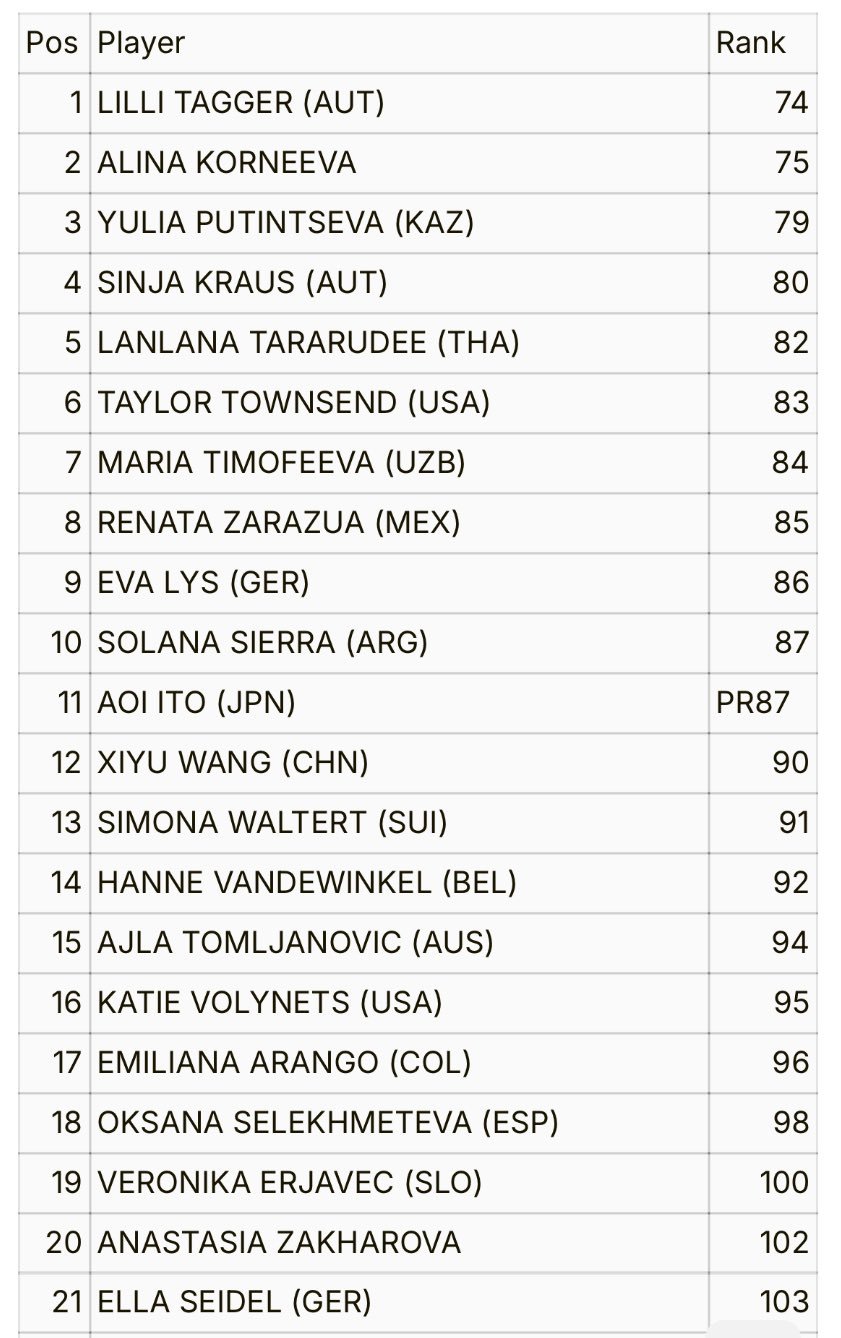This screenshot has width=841, height=1338.
Task: Click the AJLA TOMLJANOVIC (AUS) cell
Action: 399,943
